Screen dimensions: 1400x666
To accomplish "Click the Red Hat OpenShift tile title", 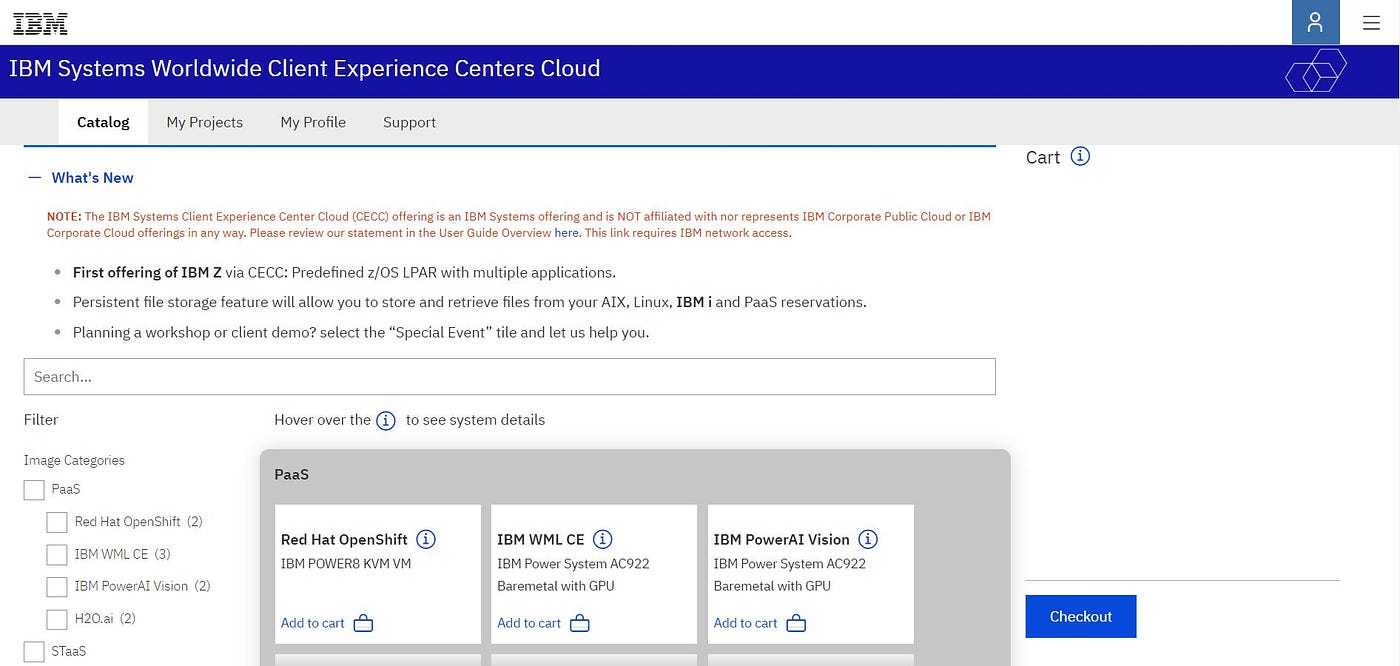I will click(344, 540).
